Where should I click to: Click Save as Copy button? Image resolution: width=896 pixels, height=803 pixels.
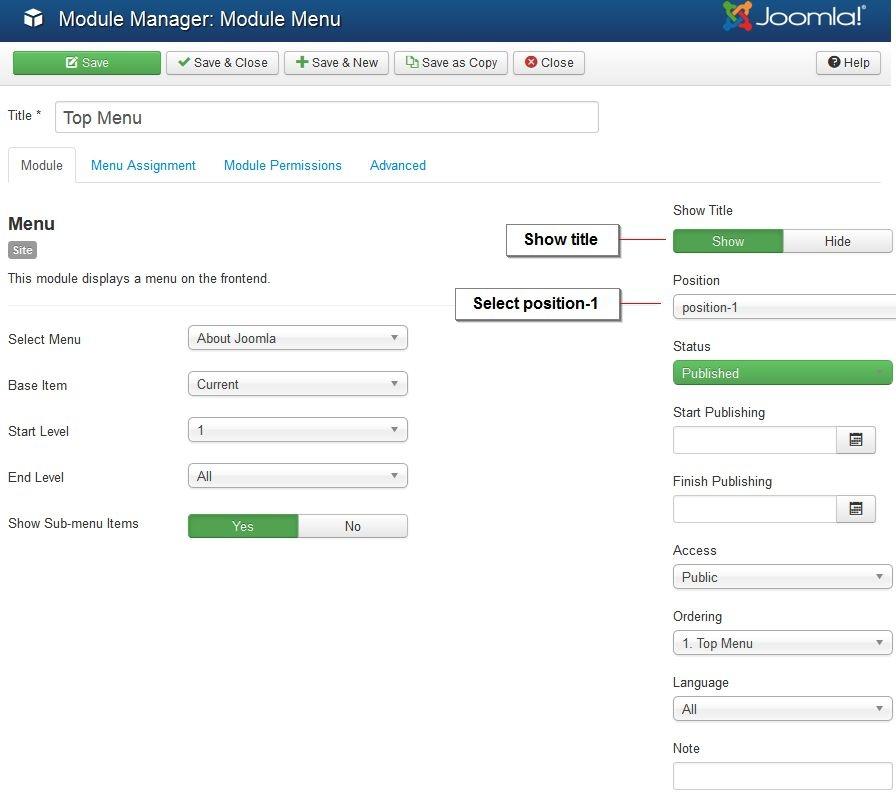tap(451, 62)
